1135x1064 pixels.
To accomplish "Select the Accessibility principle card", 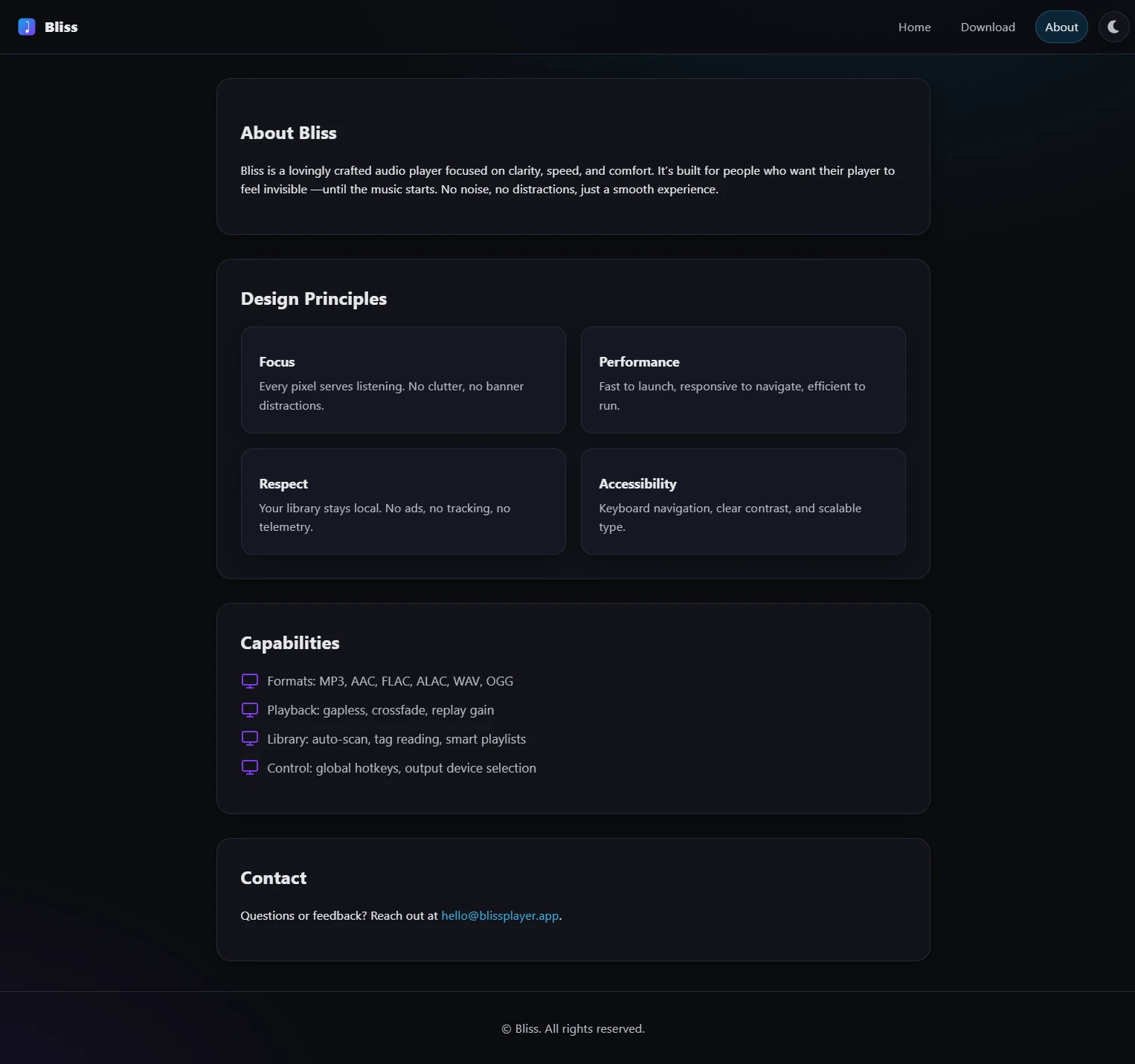I will pyautogui.click(x=742, y=501).
